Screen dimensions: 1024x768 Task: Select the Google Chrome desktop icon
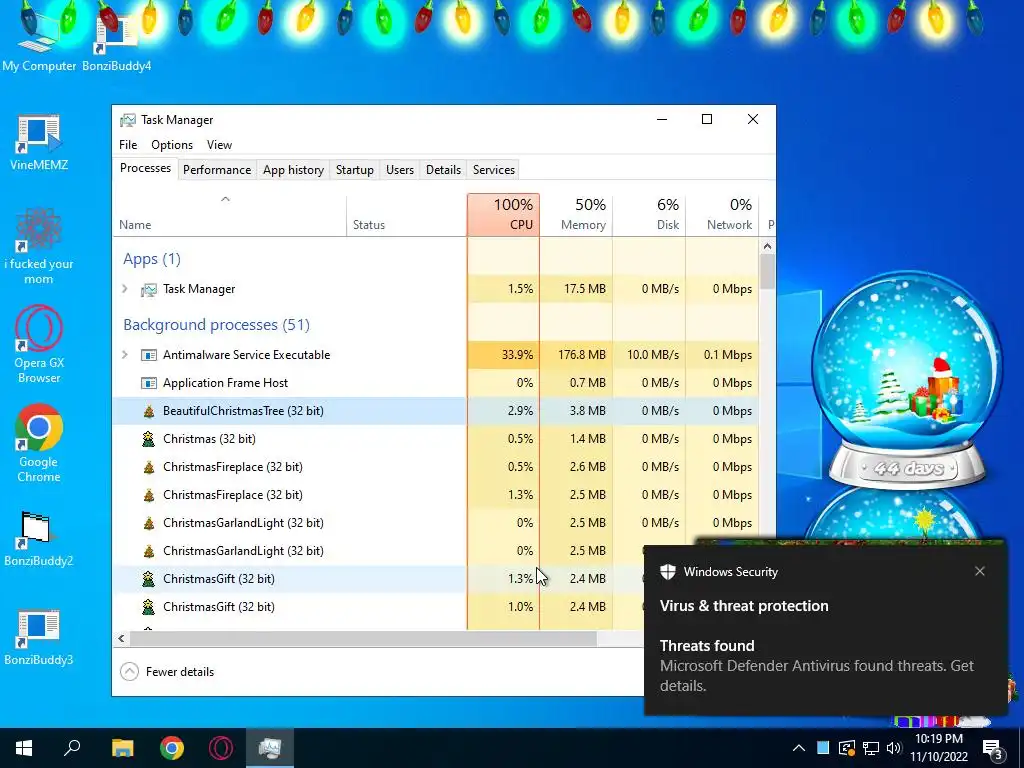click(39, 443)
